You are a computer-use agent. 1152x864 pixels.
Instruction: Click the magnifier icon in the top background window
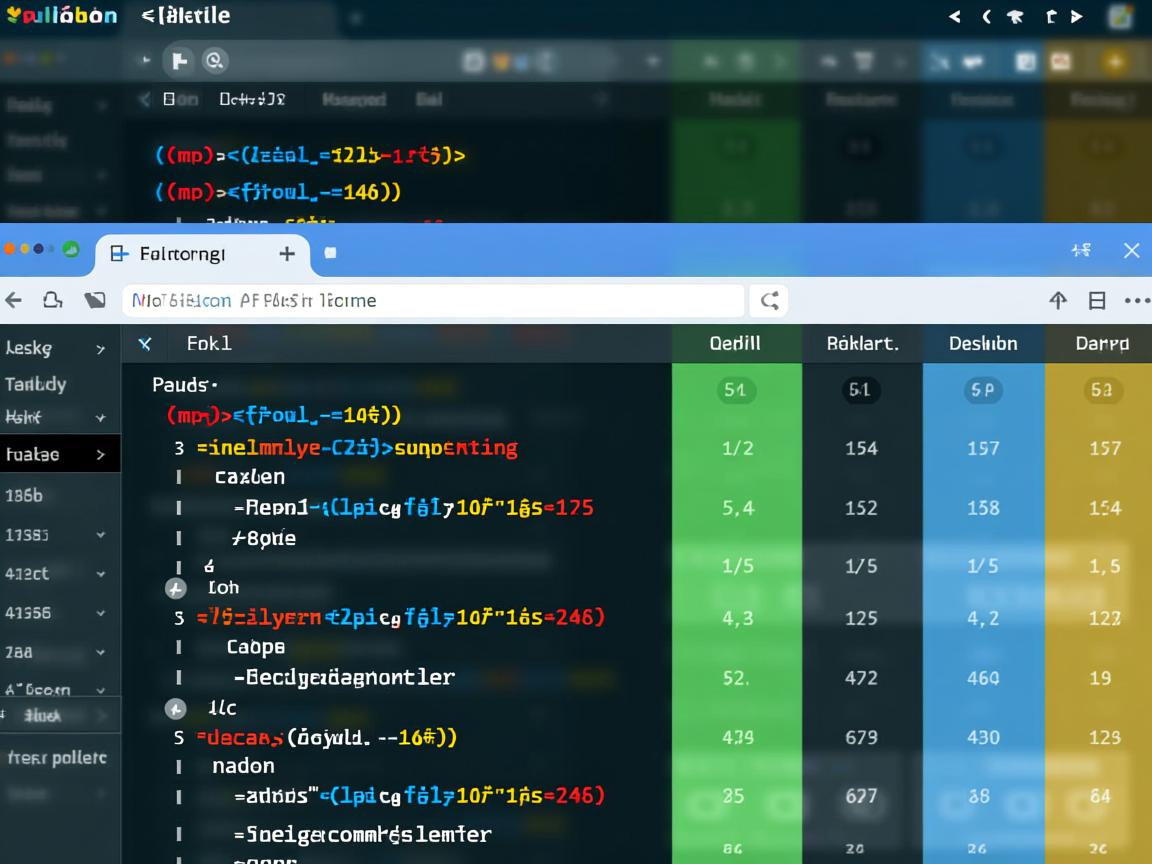pyautogui.click(x=214, y=61)
